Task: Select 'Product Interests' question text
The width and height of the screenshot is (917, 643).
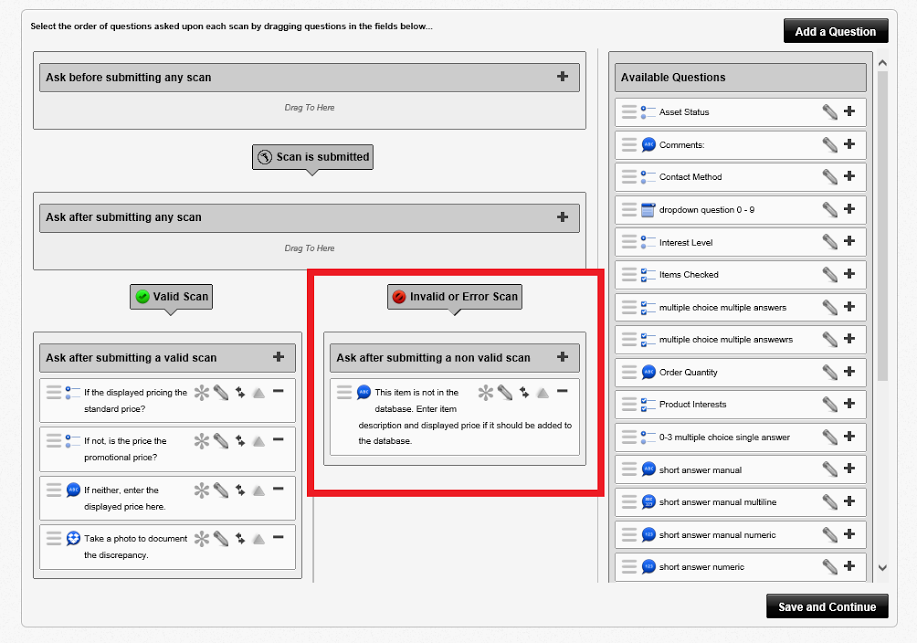Action: point(692,404)
